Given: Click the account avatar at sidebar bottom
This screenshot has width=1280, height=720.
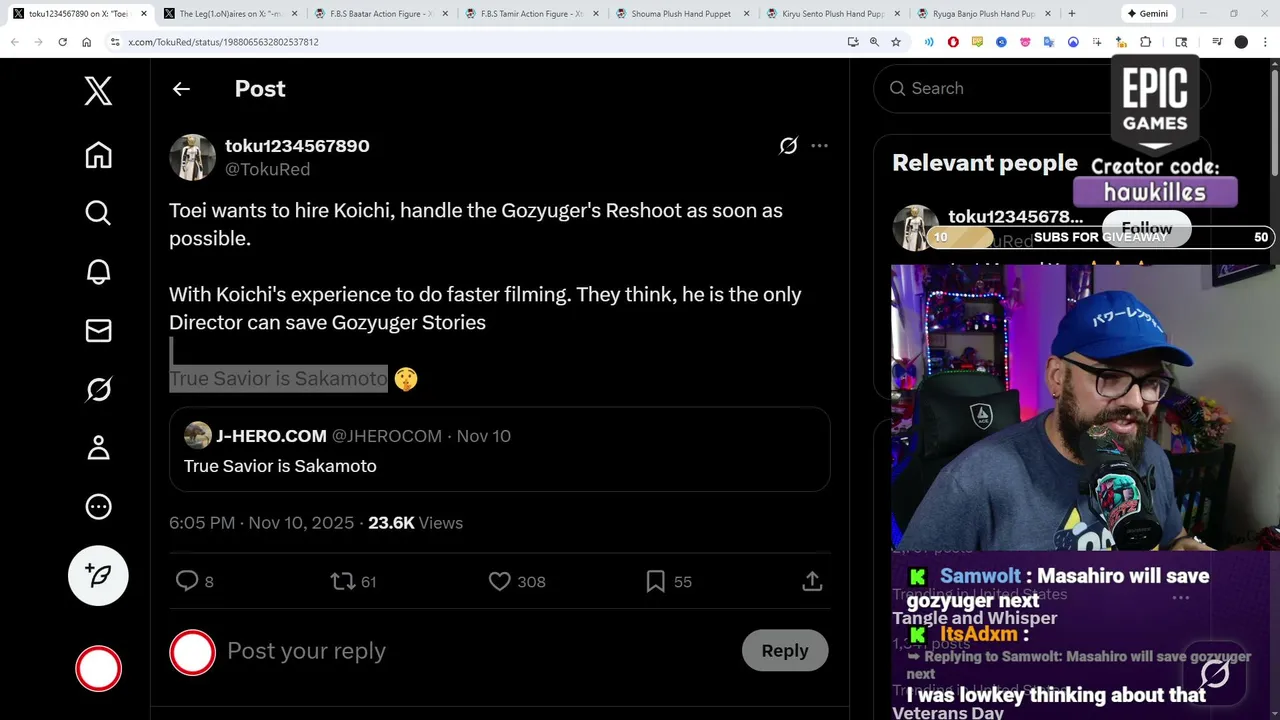Looking at the screenshot, I should coord(98,669).
